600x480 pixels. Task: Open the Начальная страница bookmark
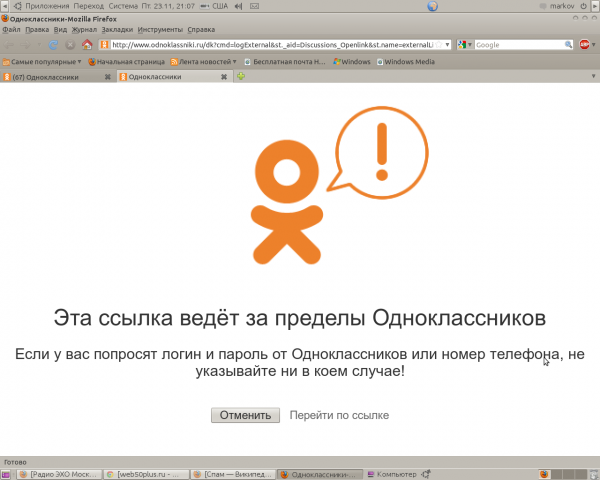click(x=126, y=62)
